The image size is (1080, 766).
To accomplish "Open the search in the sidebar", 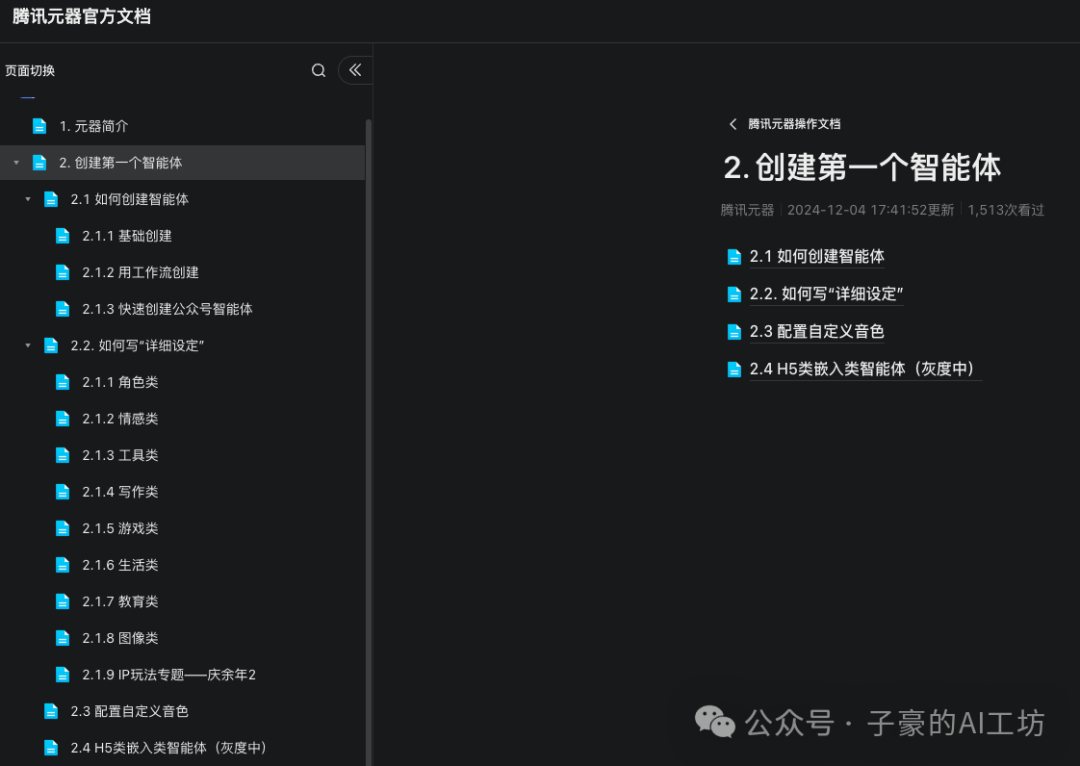I will (318, 70).
